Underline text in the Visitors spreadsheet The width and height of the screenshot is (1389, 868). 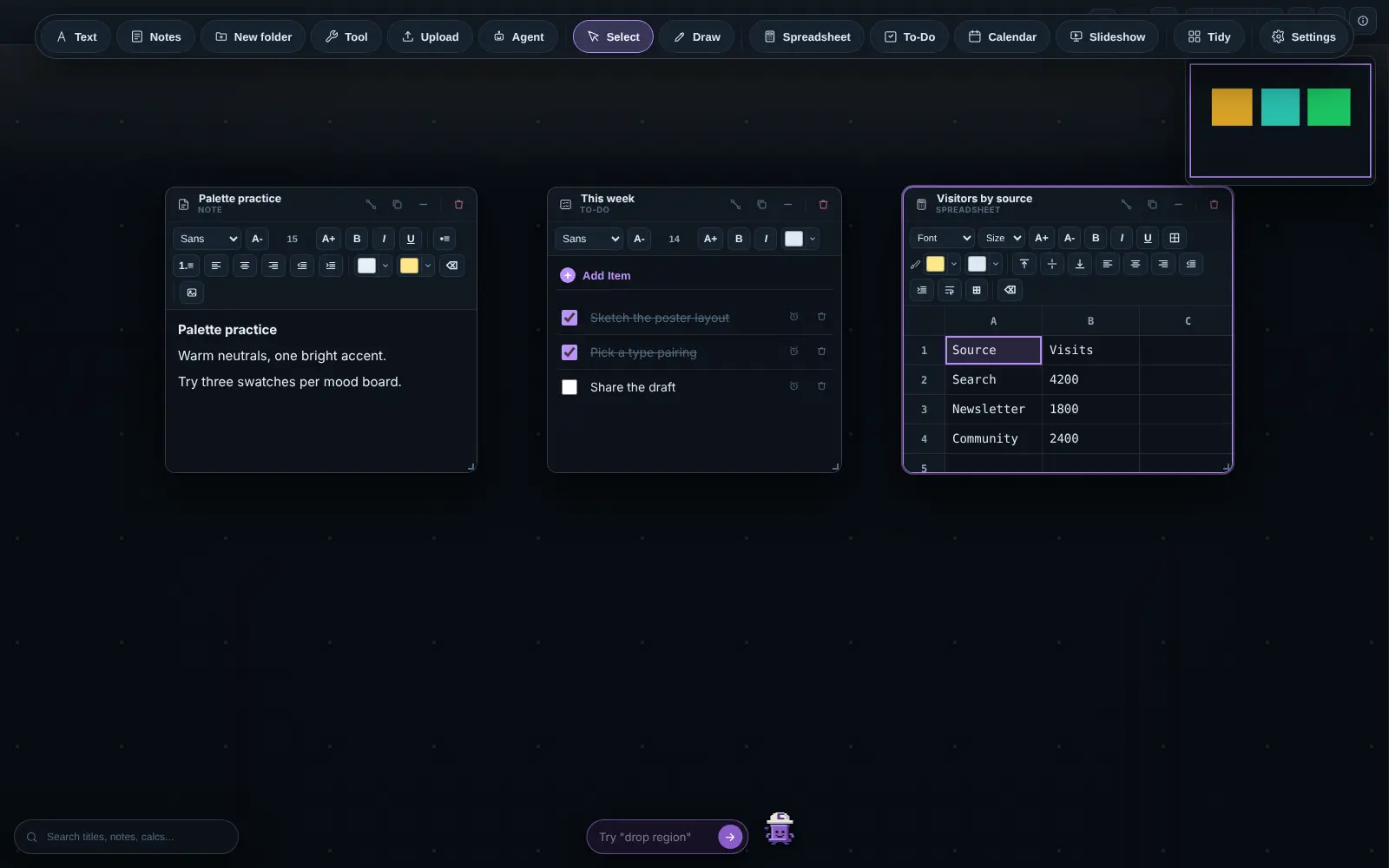[x=1148, y=238]
